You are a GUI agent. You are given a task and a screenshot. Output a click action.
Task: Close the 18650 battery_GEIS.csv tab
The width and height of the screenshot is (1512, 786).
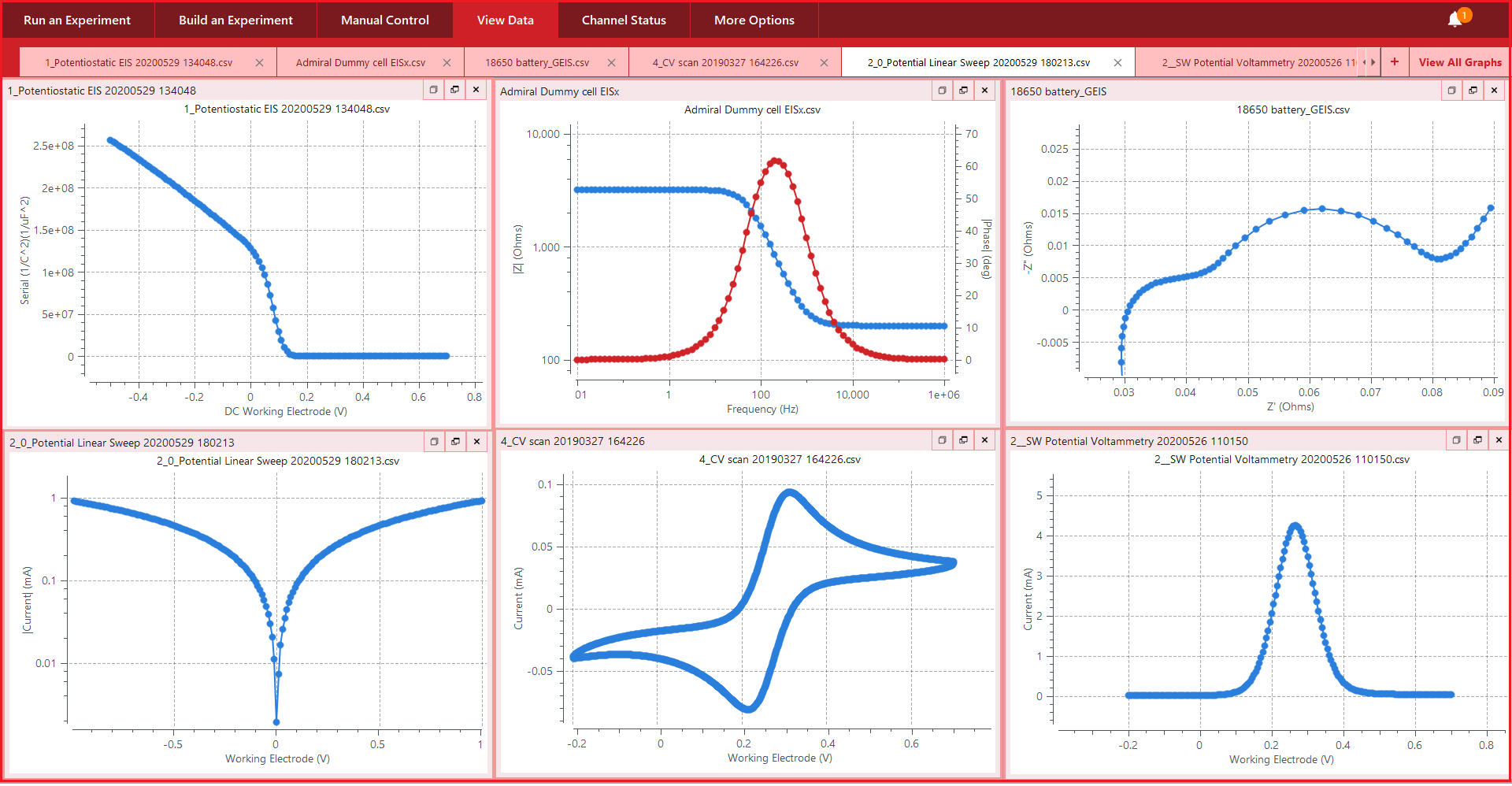point(611,63)
